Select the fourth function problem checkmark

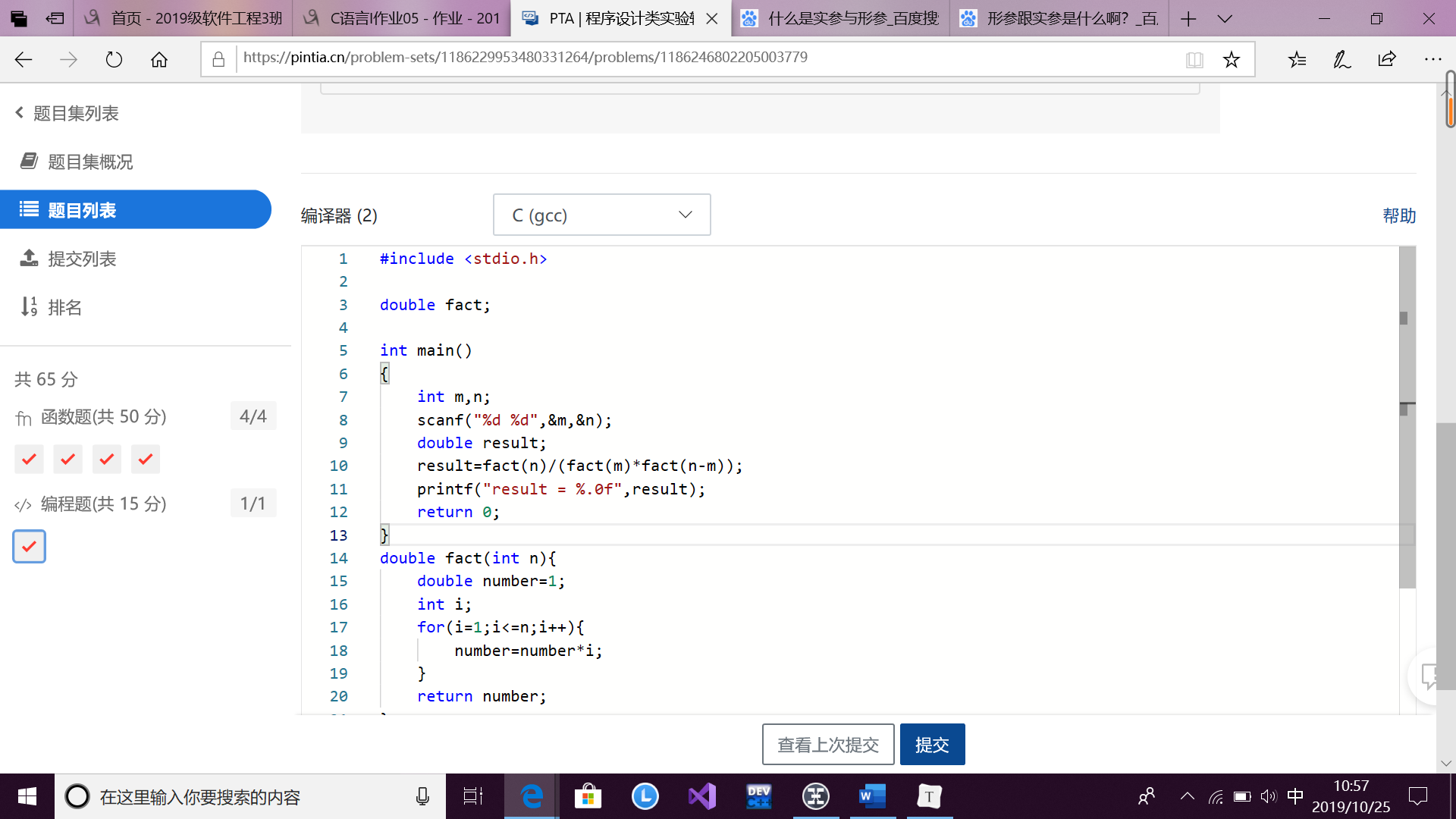coord(146,459)
